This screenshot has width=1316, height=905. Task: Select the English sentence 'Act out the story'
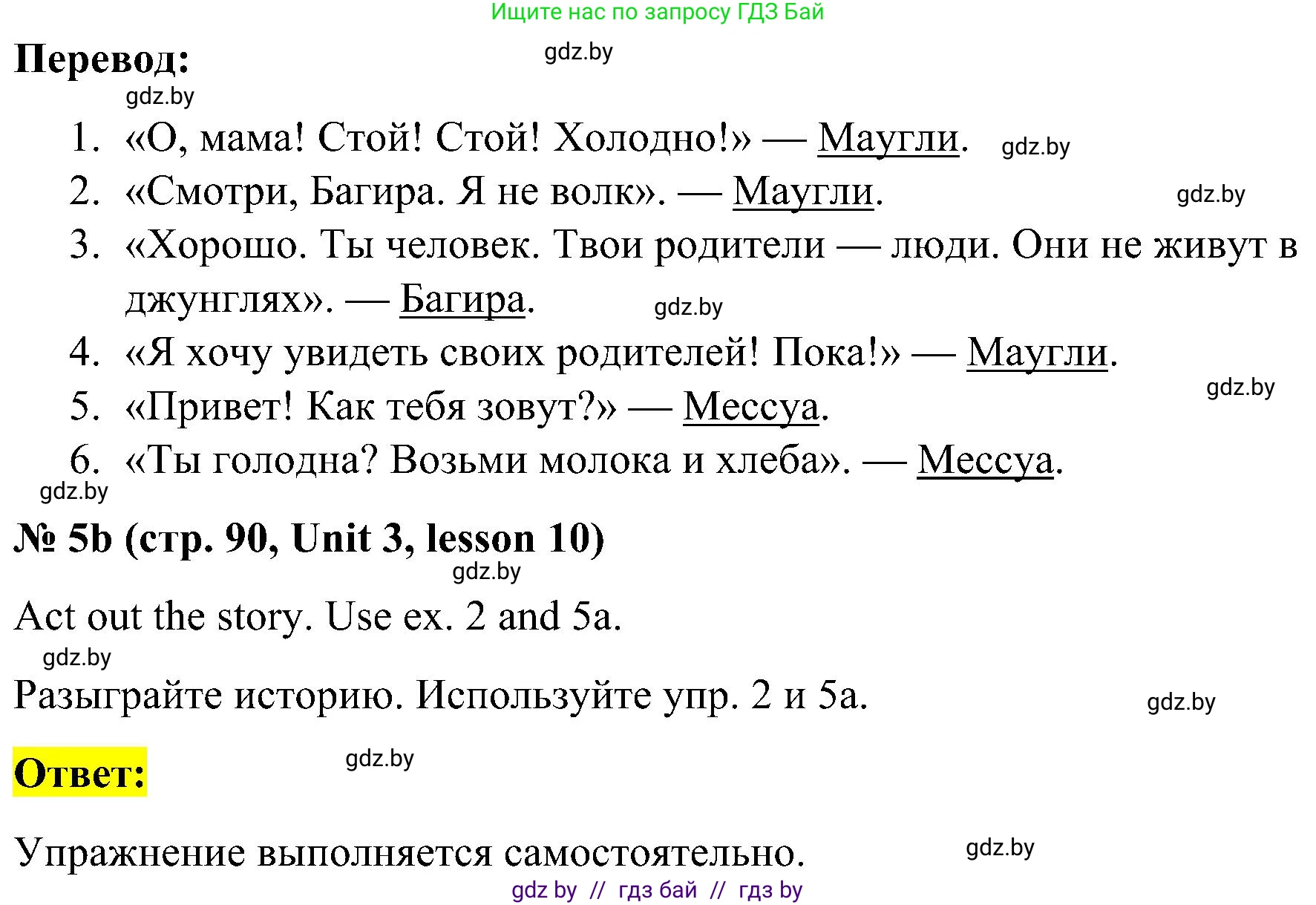(x=160, y=616)
